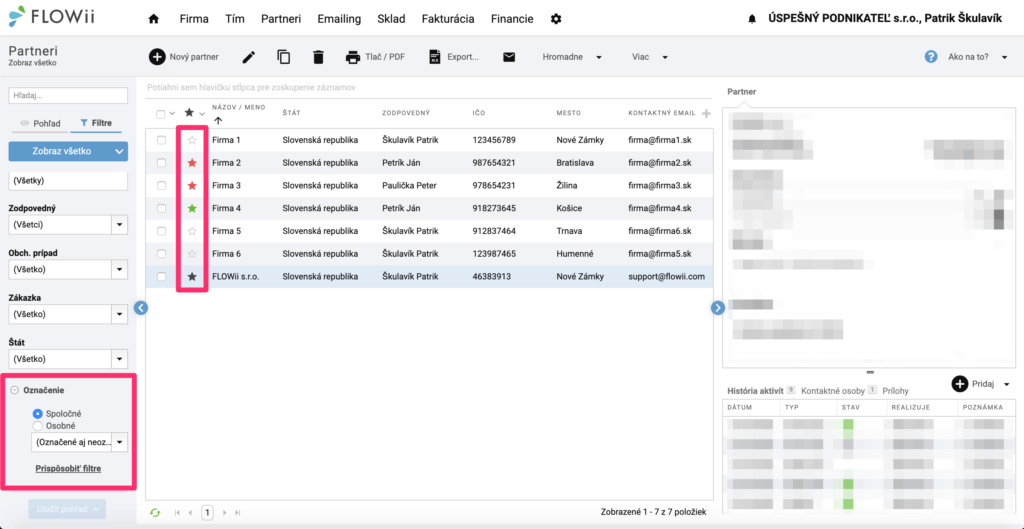Click the Hľadaj search field
1024x529 pixels.
(68, 95)
